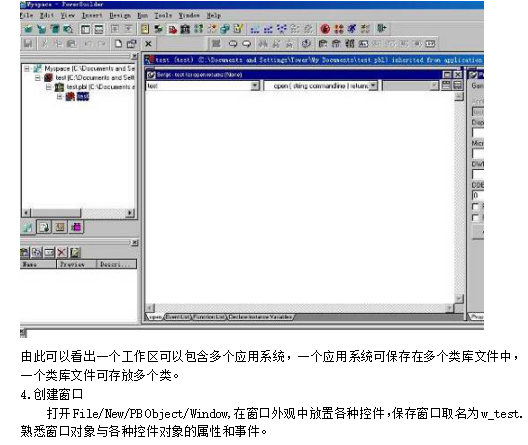Select the open script tab
The width and height of the screenshot is (528, 445).
(x=155, y=317)
